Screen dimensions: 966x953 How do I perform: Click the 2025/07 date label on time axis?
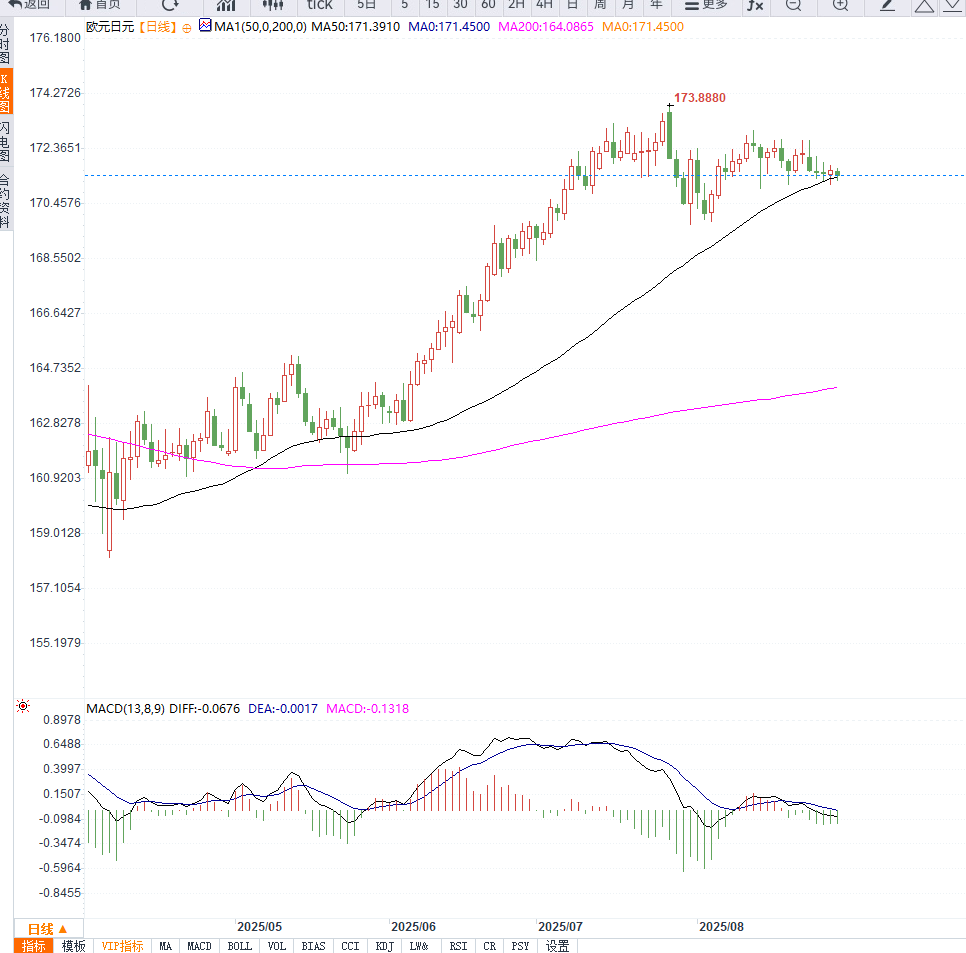coord(560,927)
